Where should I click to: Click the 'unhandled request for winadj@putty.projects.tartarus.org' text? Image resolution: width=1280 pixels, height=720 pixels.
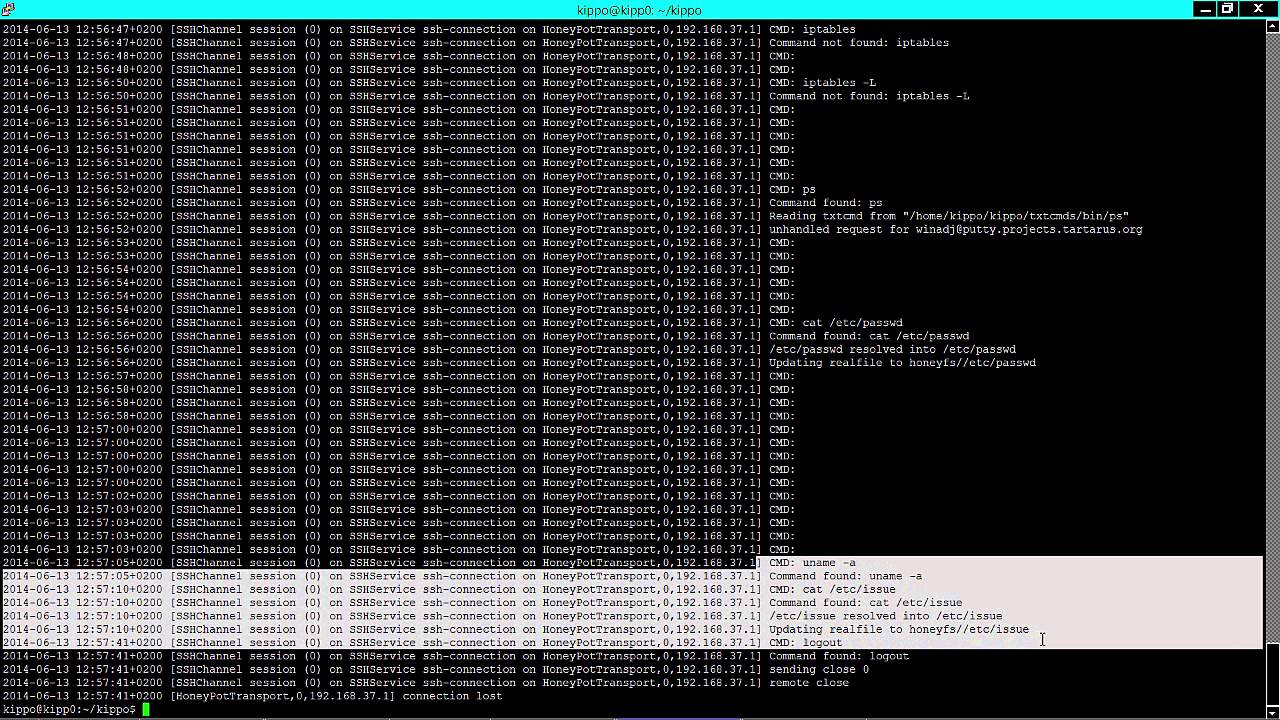(x=955, y=229)
